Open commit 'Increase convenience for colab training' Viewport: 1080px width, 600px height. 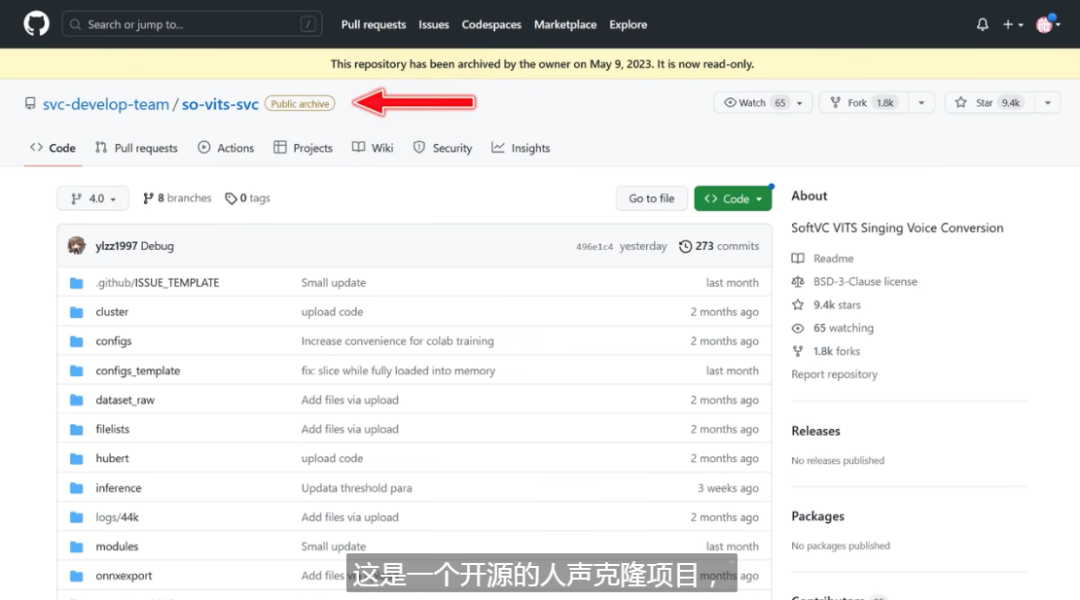[x=397, y=341]
